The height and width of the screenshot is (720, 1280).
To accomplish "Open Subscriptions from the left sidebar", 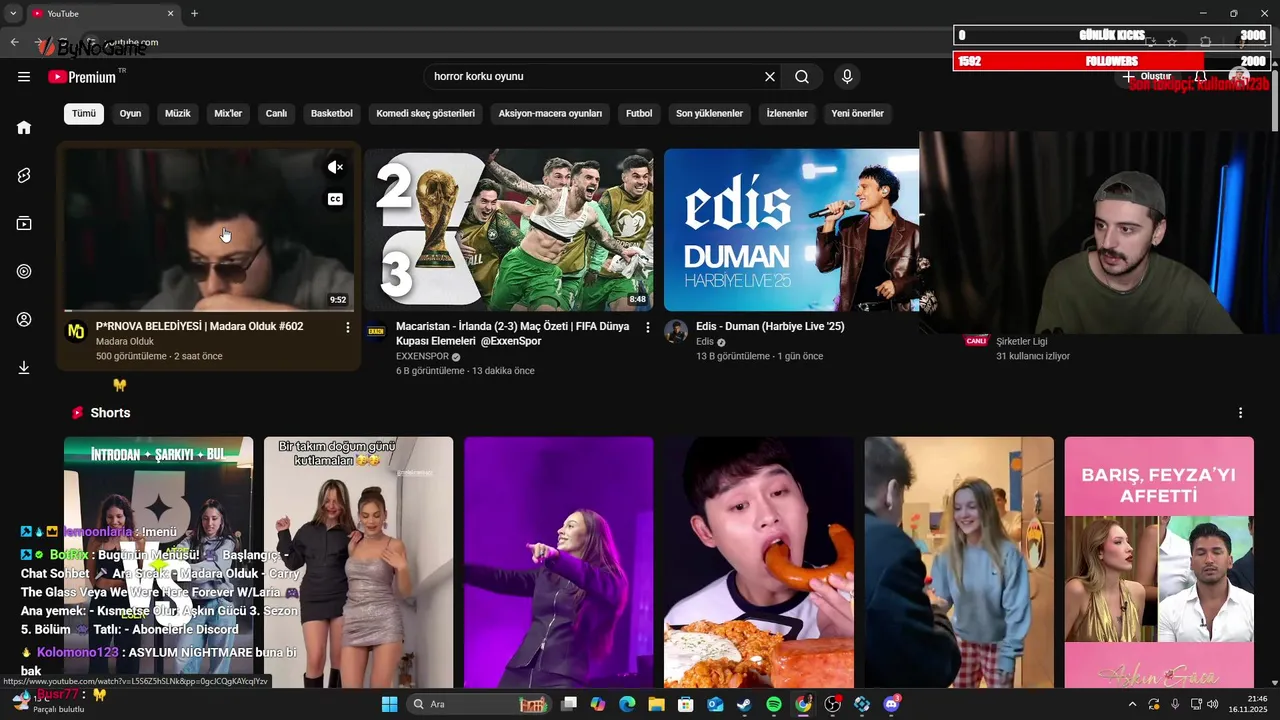I will click(24, 223).
